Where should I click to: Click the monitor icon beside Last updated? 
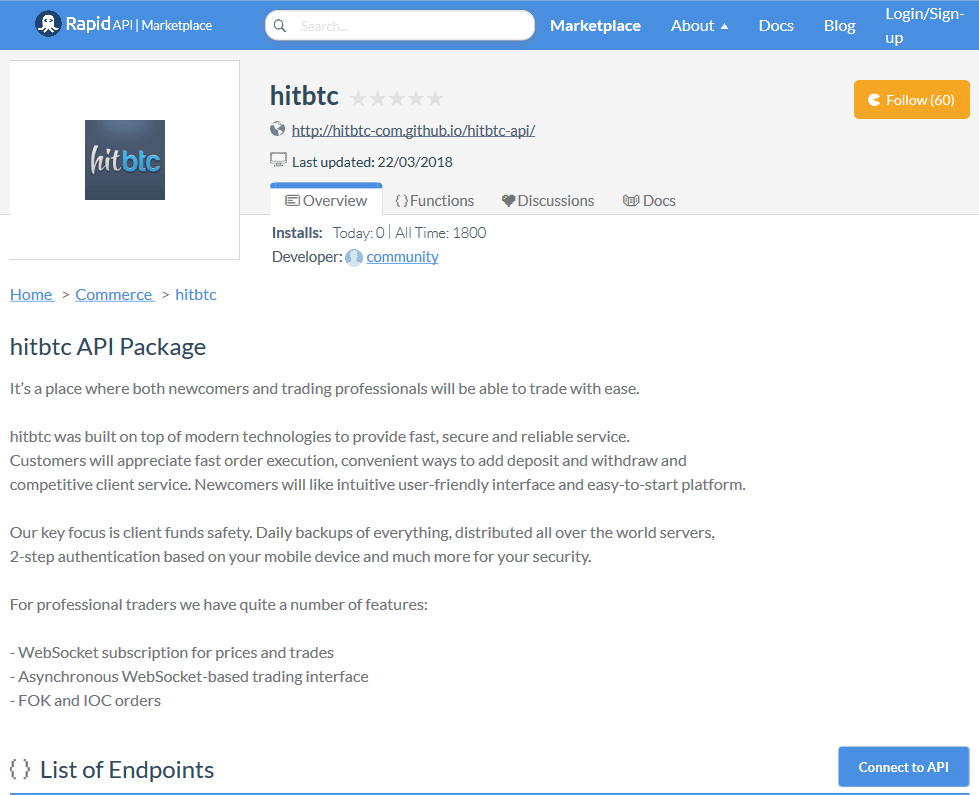278,160
